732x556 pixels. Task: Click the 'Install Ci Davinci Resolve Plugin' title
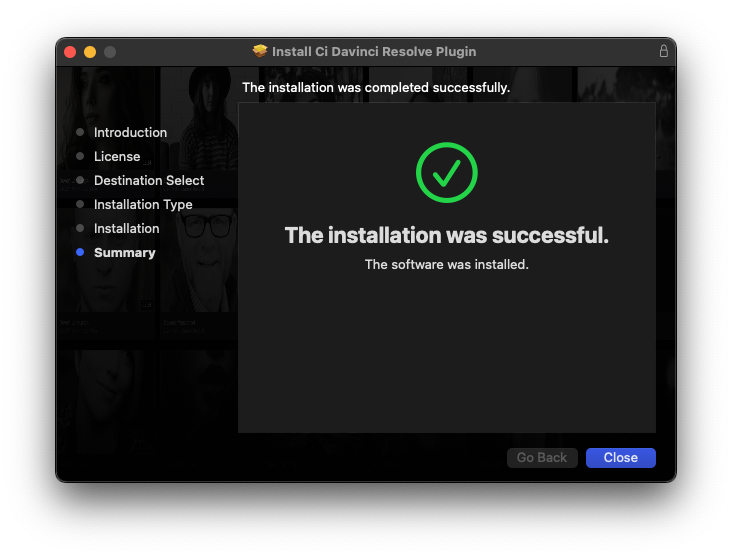click(374, 51)
